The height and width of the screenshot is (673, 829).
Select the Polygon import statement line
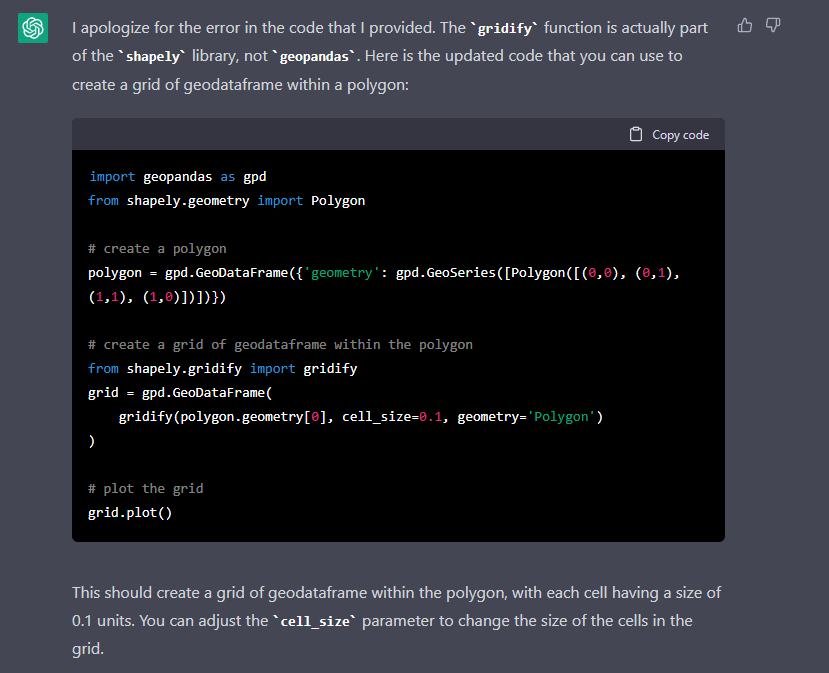pos(224,200)
